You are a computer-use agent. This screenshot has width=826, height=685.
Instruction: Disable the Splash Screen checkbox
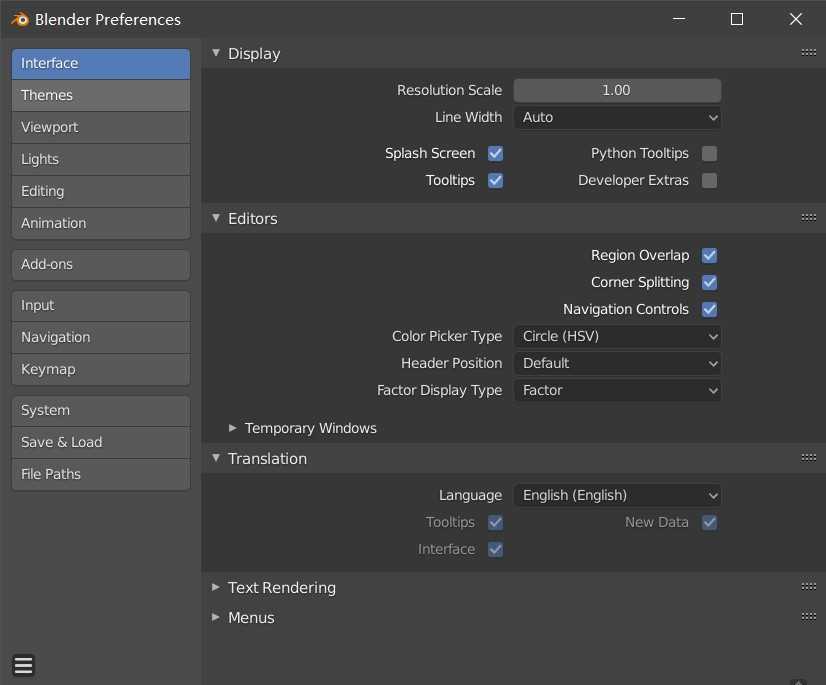click(495, 153)
